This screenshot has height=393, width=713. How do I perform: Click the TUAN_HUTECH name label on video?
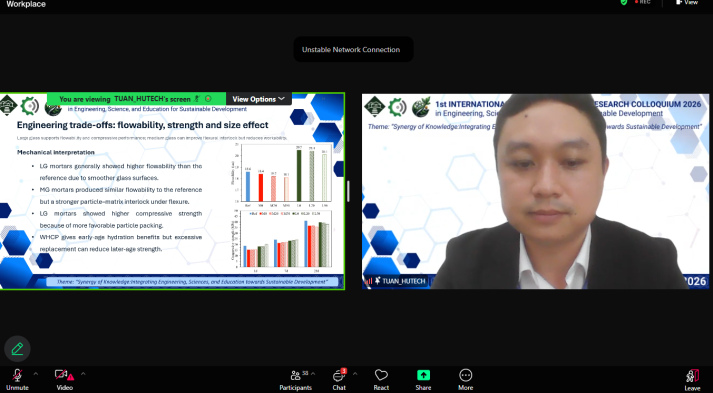click(404, 281)
